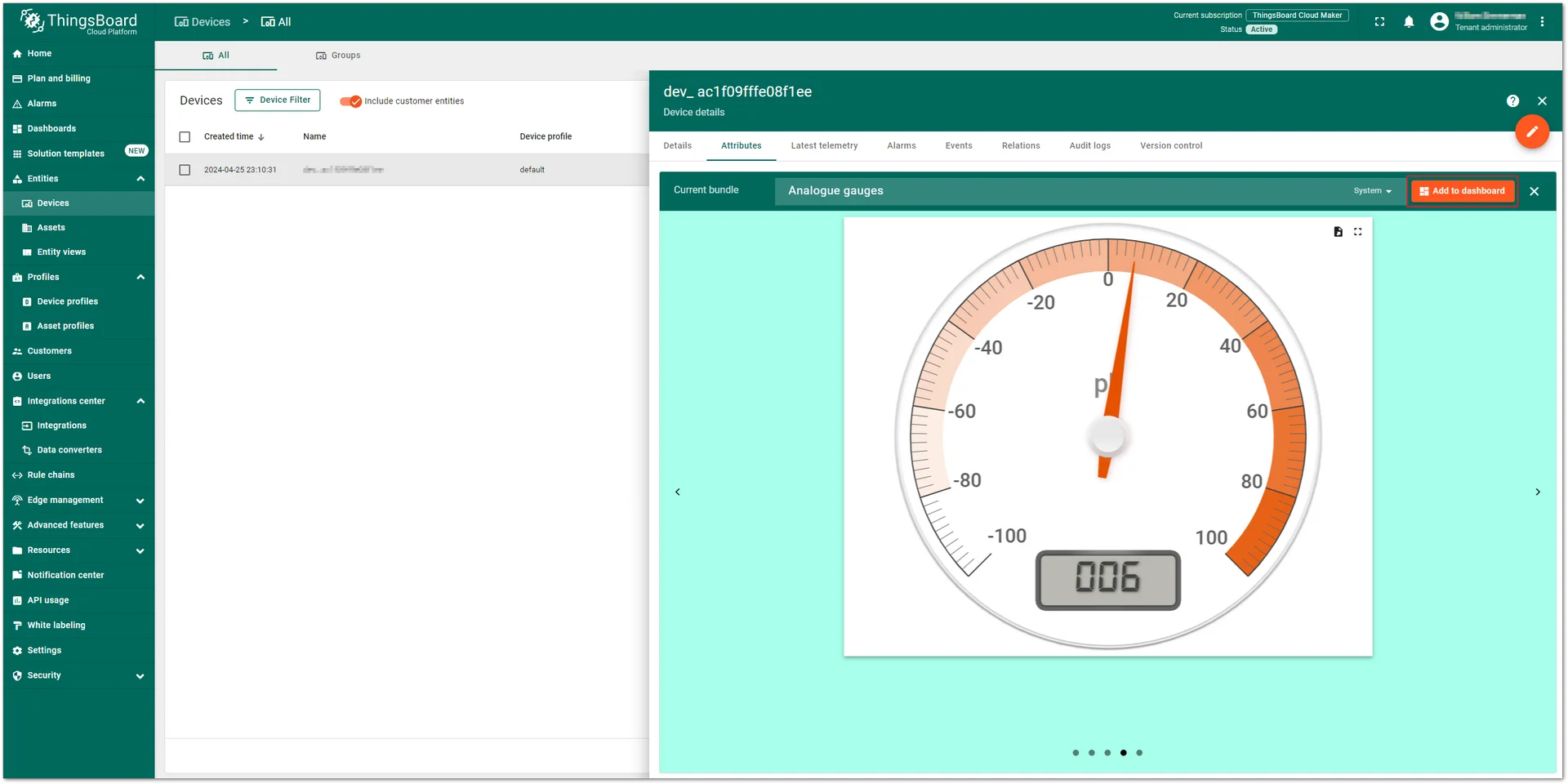Open Dashboards in sidebar

(x=78, y=128)
